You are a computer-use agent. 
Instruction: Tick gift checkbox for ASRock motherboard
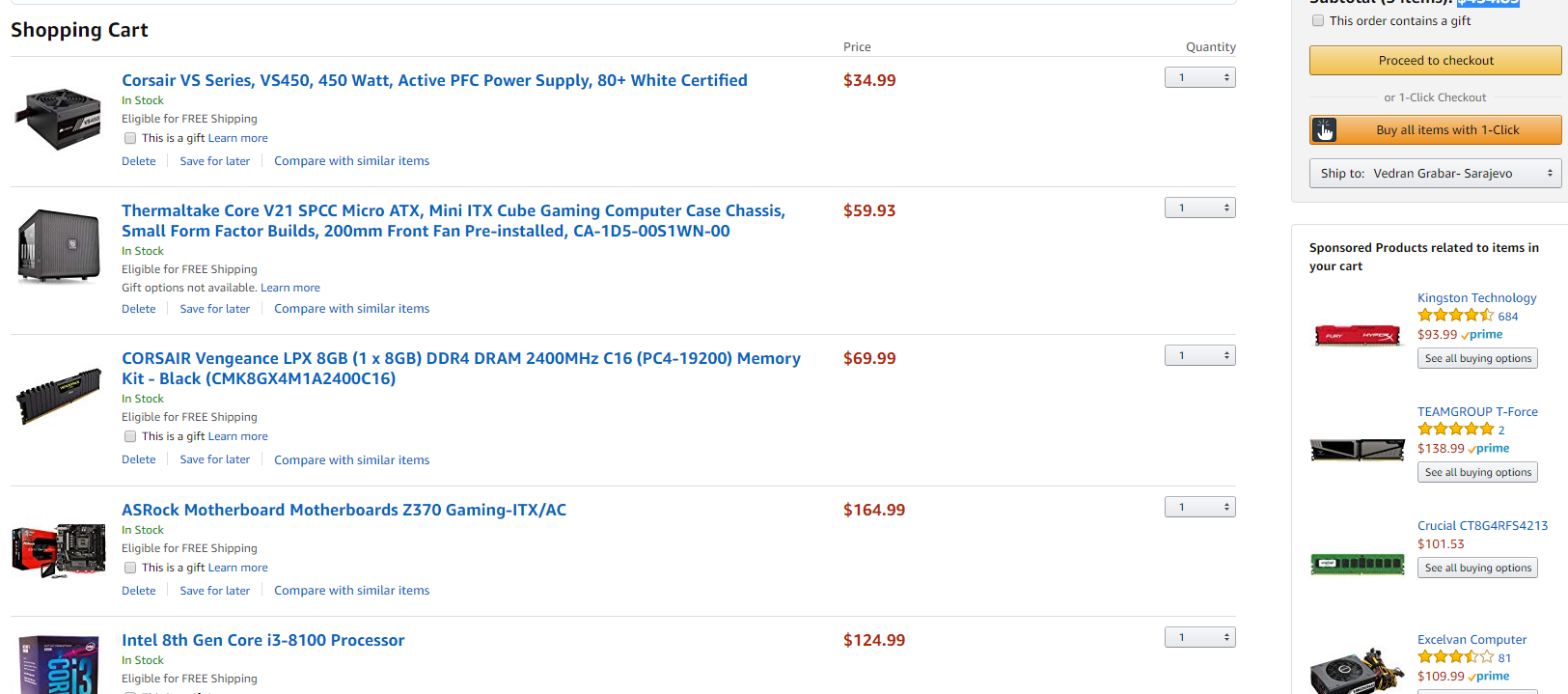130,568
